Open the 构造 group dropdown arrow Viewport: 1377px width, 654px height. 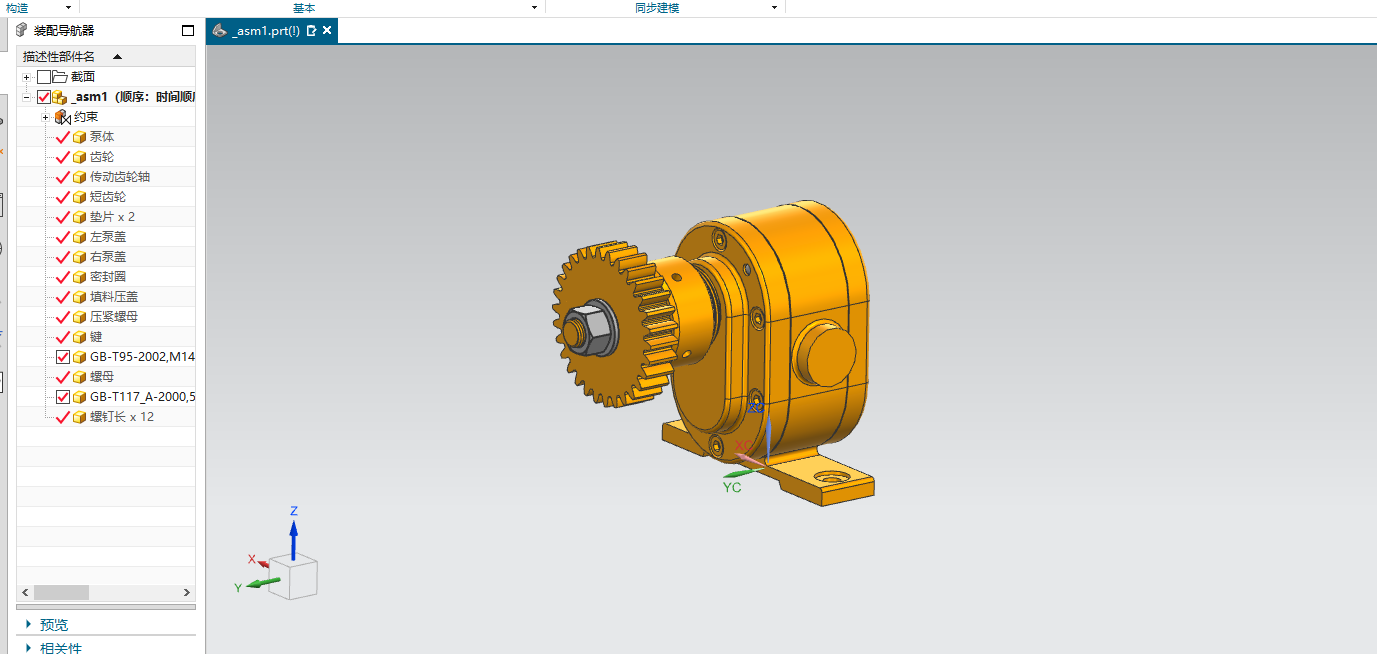click(x=68, y=7)
